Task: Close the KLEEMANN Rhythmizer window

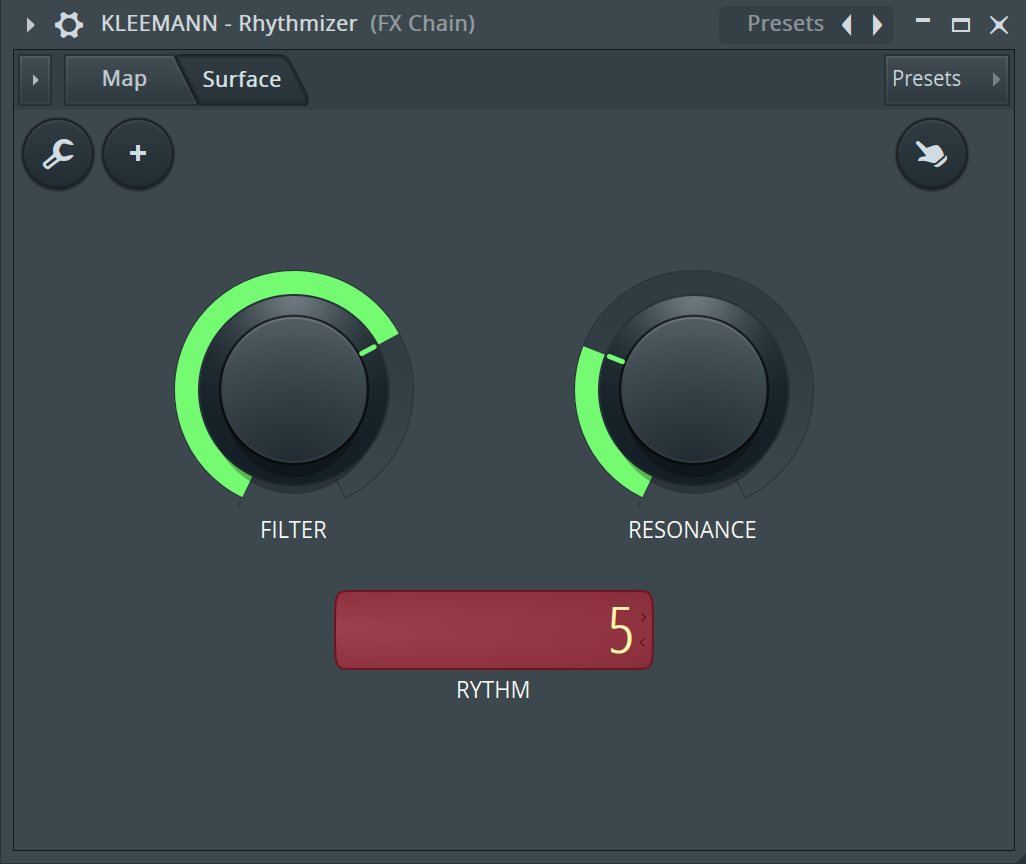Action: point(999,25)
